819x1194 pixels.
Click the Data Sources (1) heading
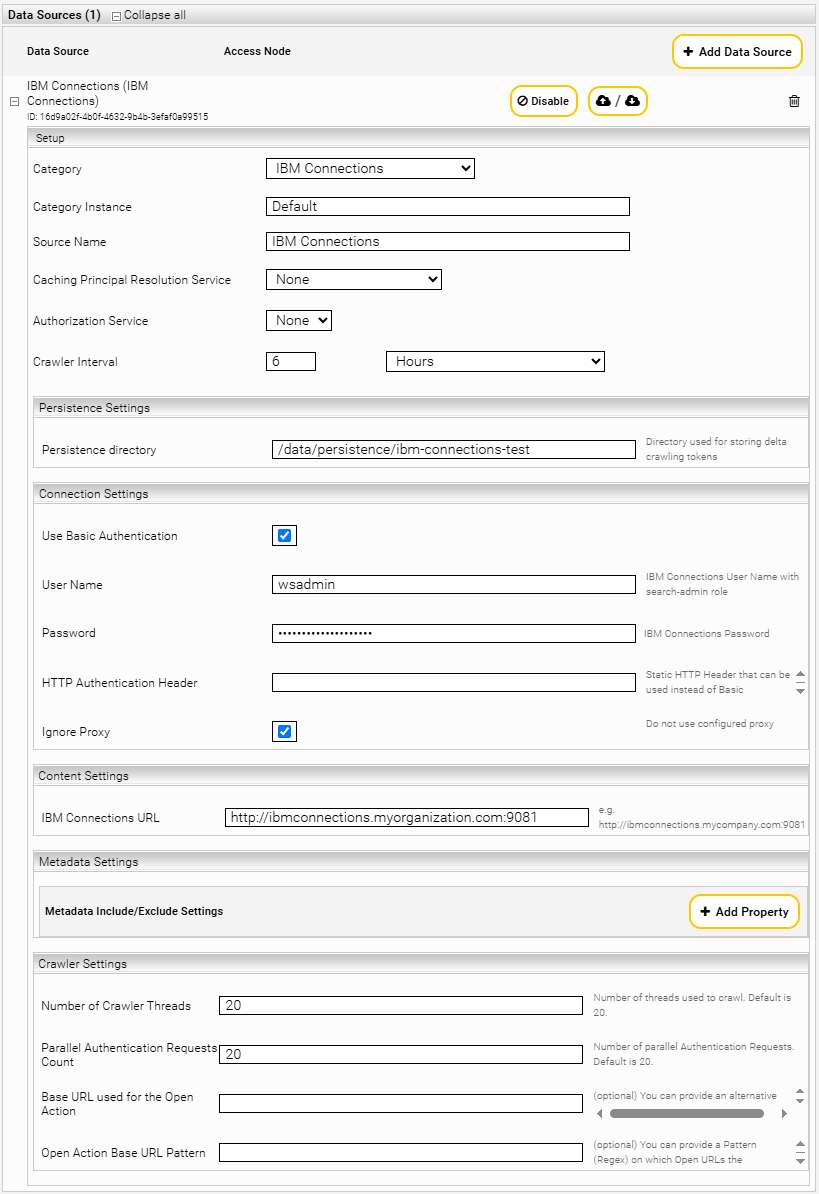(x=54, y=15)
